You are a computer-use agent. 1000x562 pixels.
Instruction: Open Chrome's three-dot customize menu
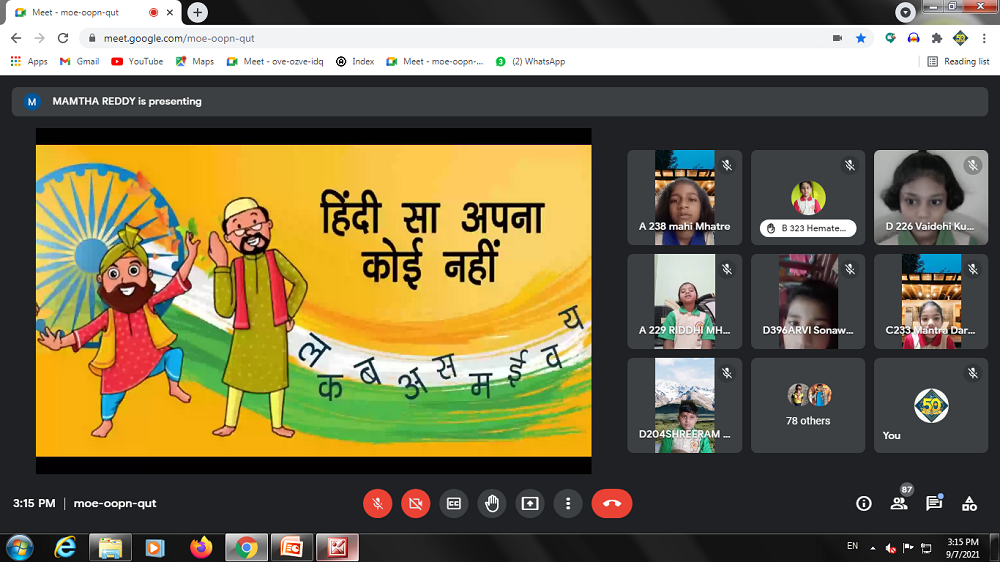[x=984, y=38]
